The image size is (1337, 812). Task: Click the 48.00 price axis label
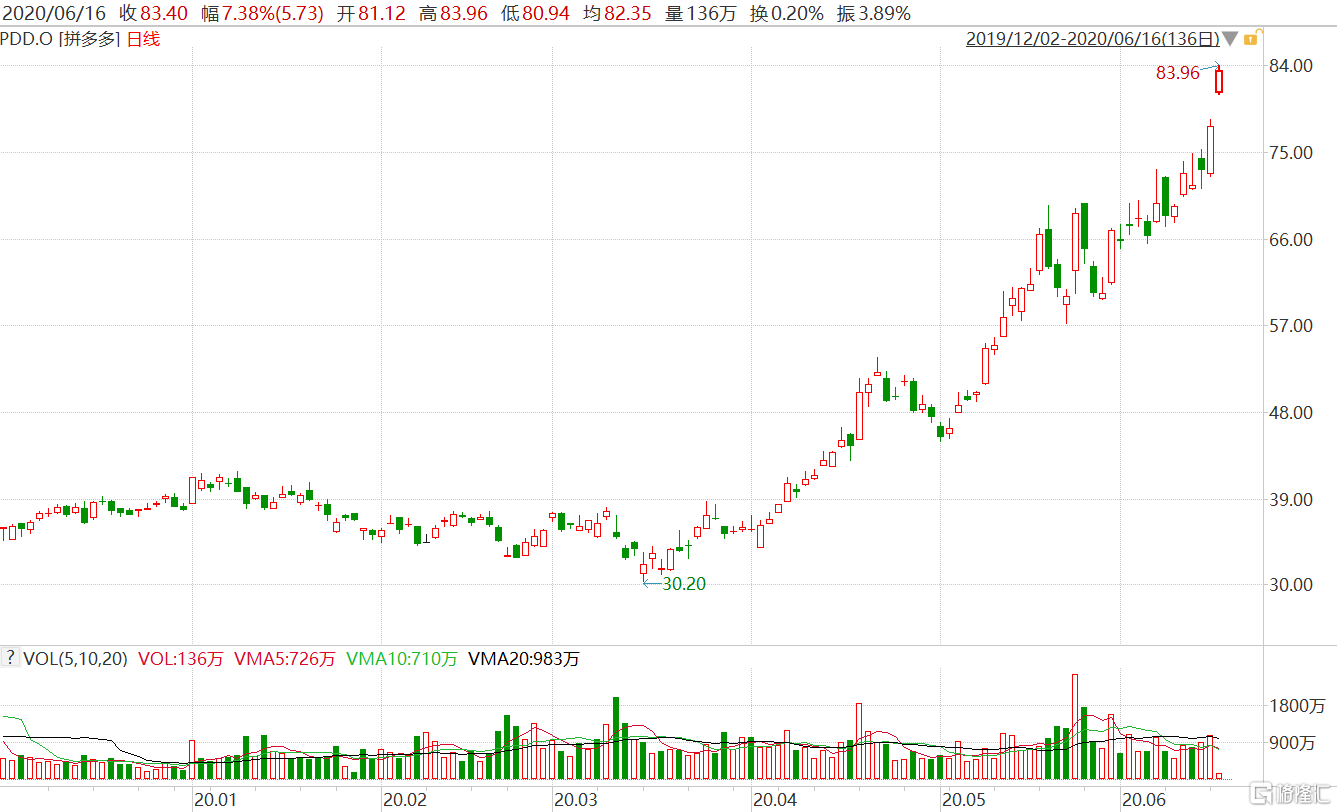click(x=1290, y=412)
